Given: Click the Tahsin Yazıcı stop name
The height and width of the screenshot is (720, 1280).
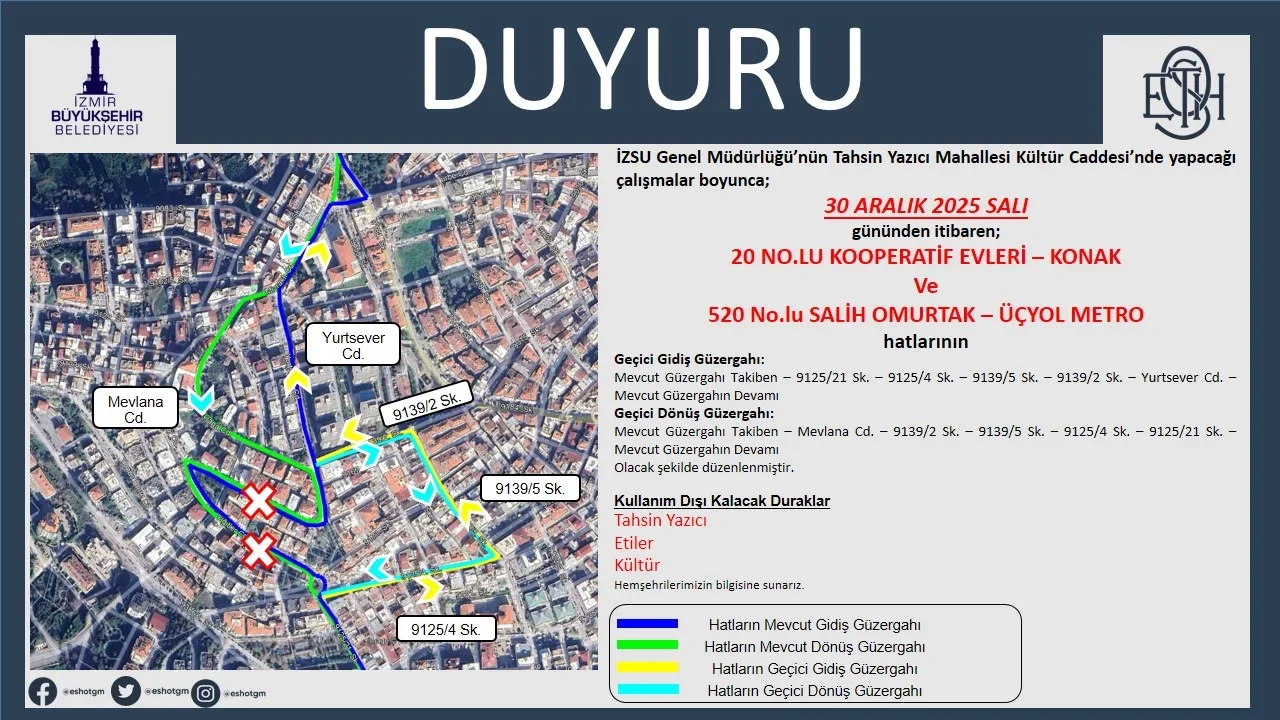Looking at the screenshot, I should [x=660, y=521].
